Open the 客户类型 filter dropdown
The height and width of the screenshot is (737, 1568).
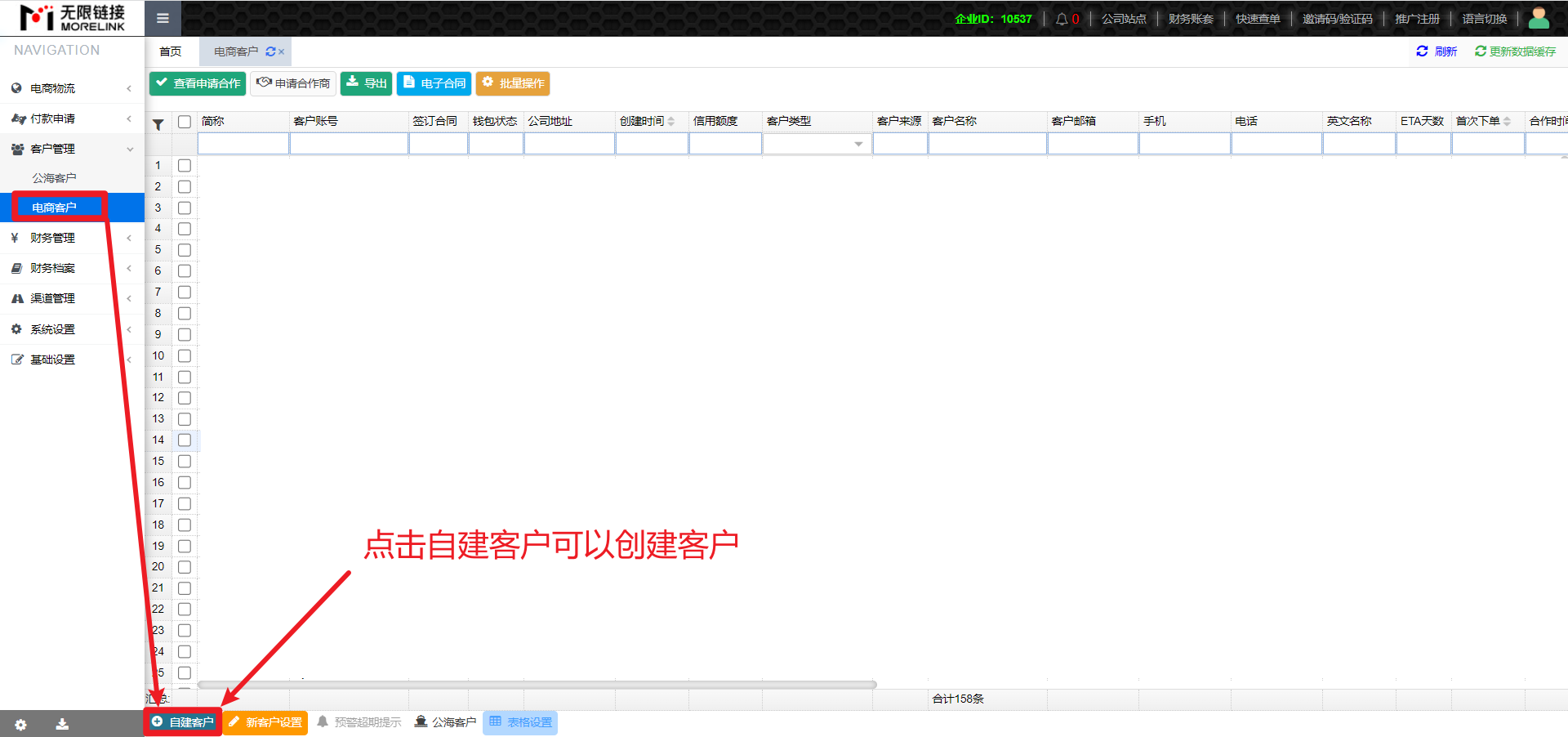[857, 145]
